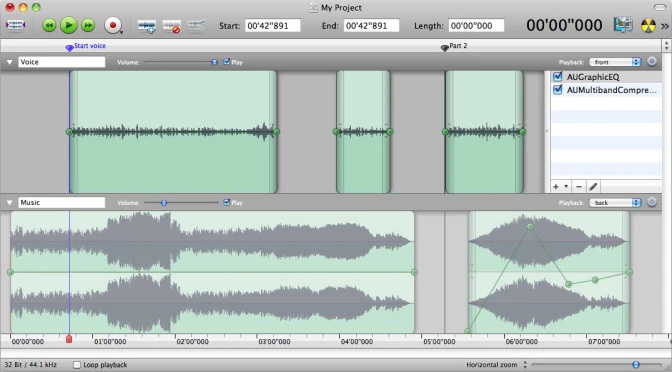Click the remove track icon with the red sign
This screenshot has height=372, width=672.
(x=171, y=26)
